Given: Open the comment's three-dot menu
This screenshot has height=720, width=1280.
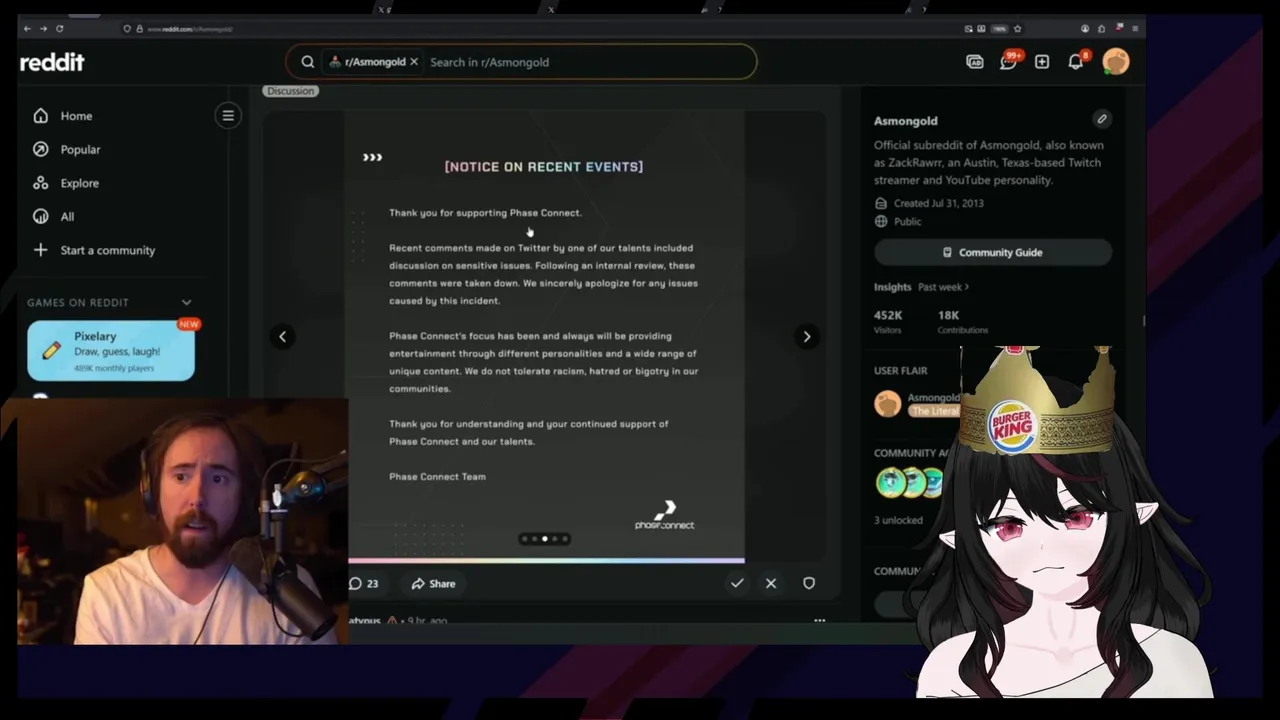Looking at the screenshot, I should click(820, 621).
